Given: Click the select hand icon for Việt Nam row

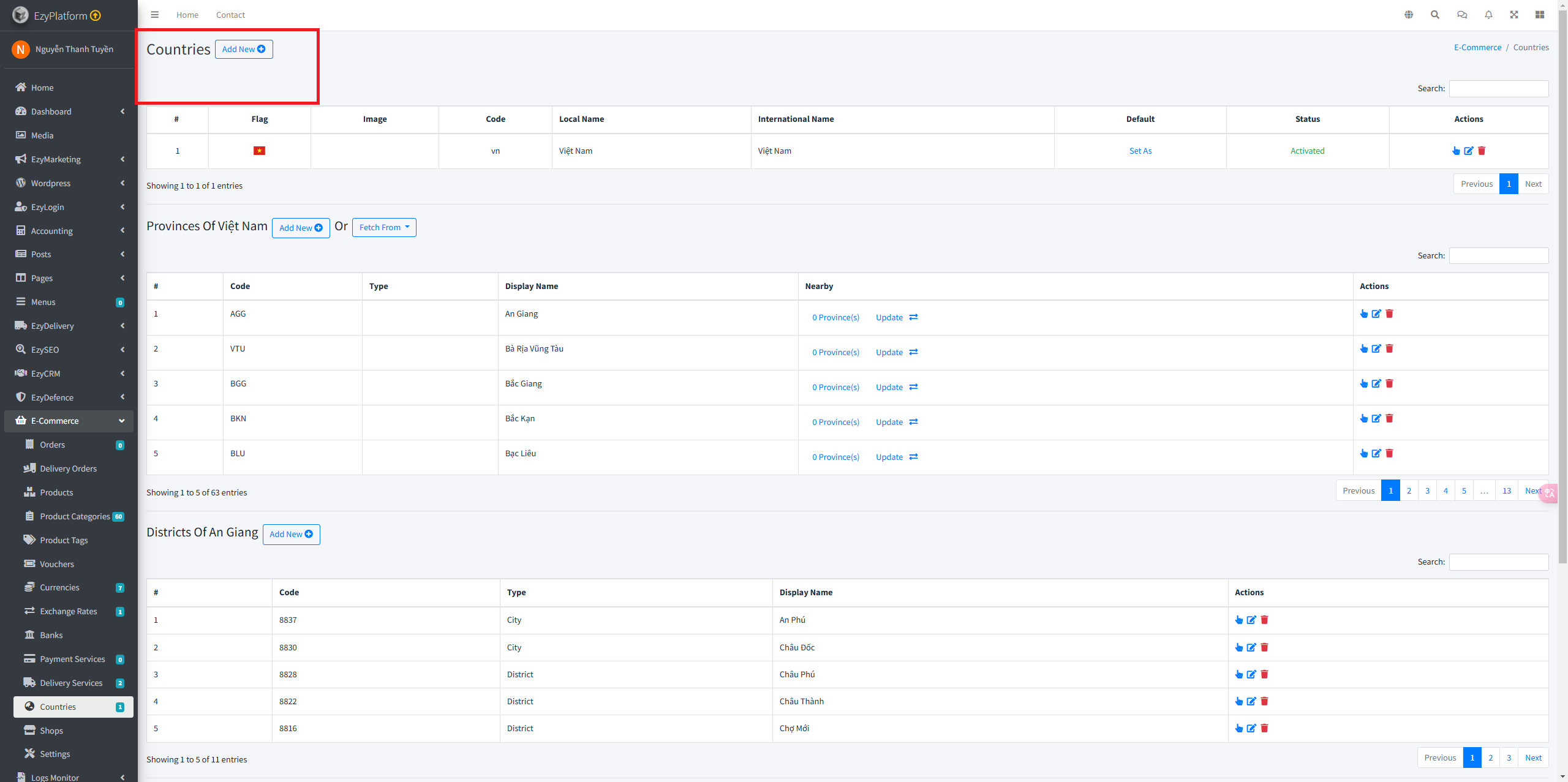Looking at the screenshot, I should pyautogui.click(x=1456, y=151).
